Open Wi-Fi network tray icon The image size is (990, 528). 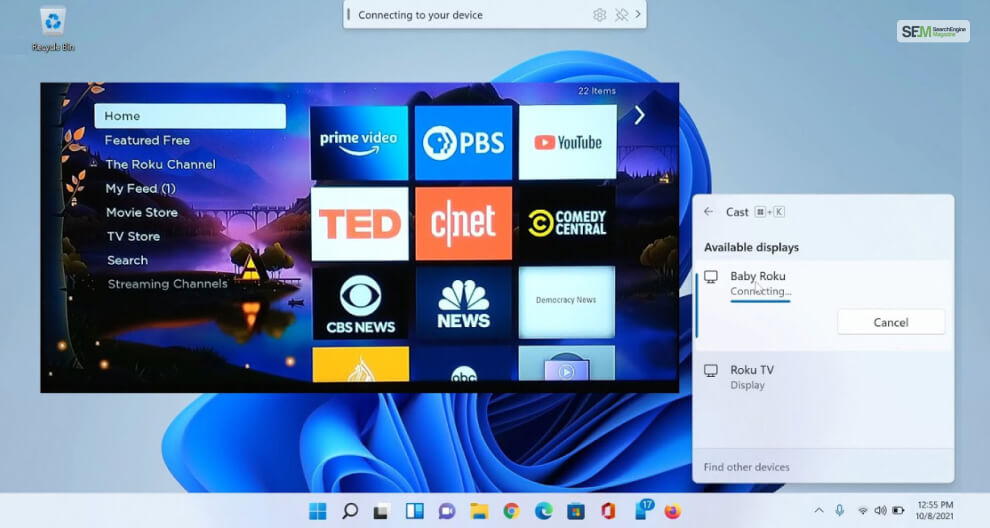point(862,511)
